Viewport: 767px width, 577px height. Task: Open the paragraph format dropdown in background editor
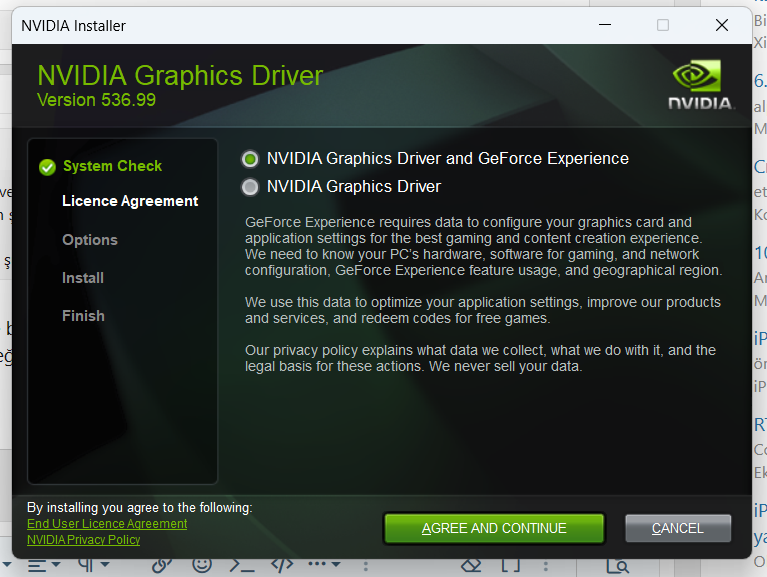93,566
